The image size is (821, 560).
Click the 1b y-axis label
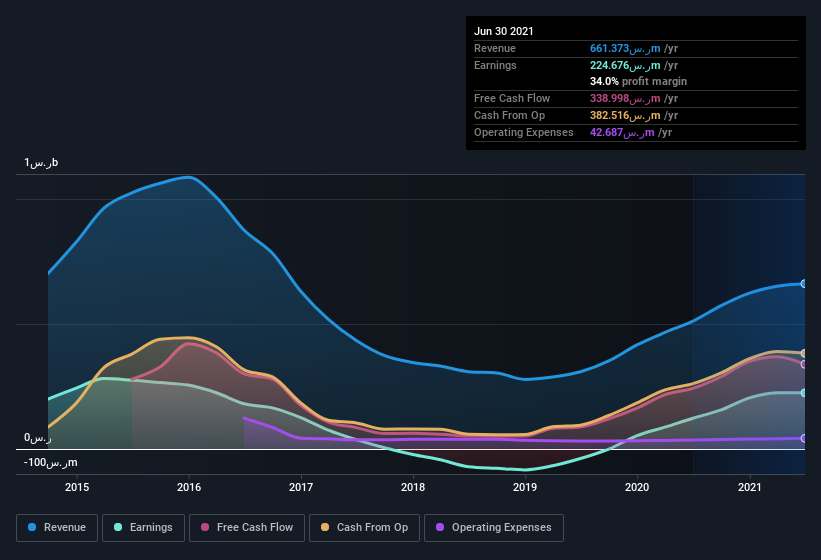tap(41, 163)
